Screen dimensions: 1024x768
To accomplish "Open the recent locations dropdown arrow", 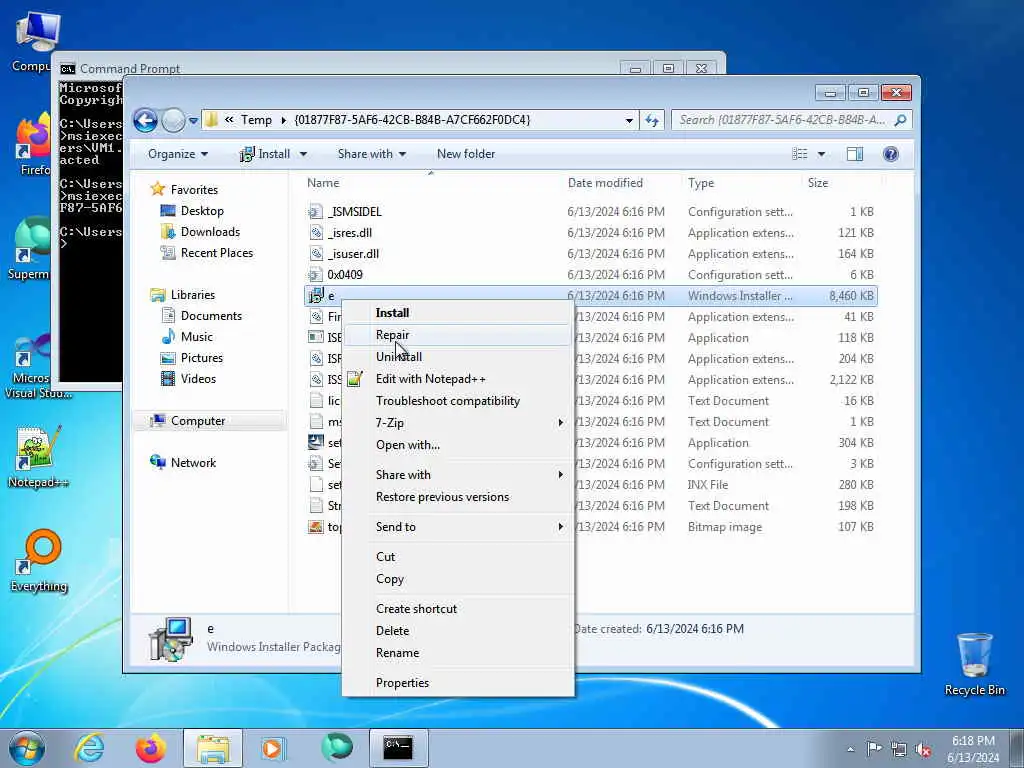I will (x=193, y=121).
